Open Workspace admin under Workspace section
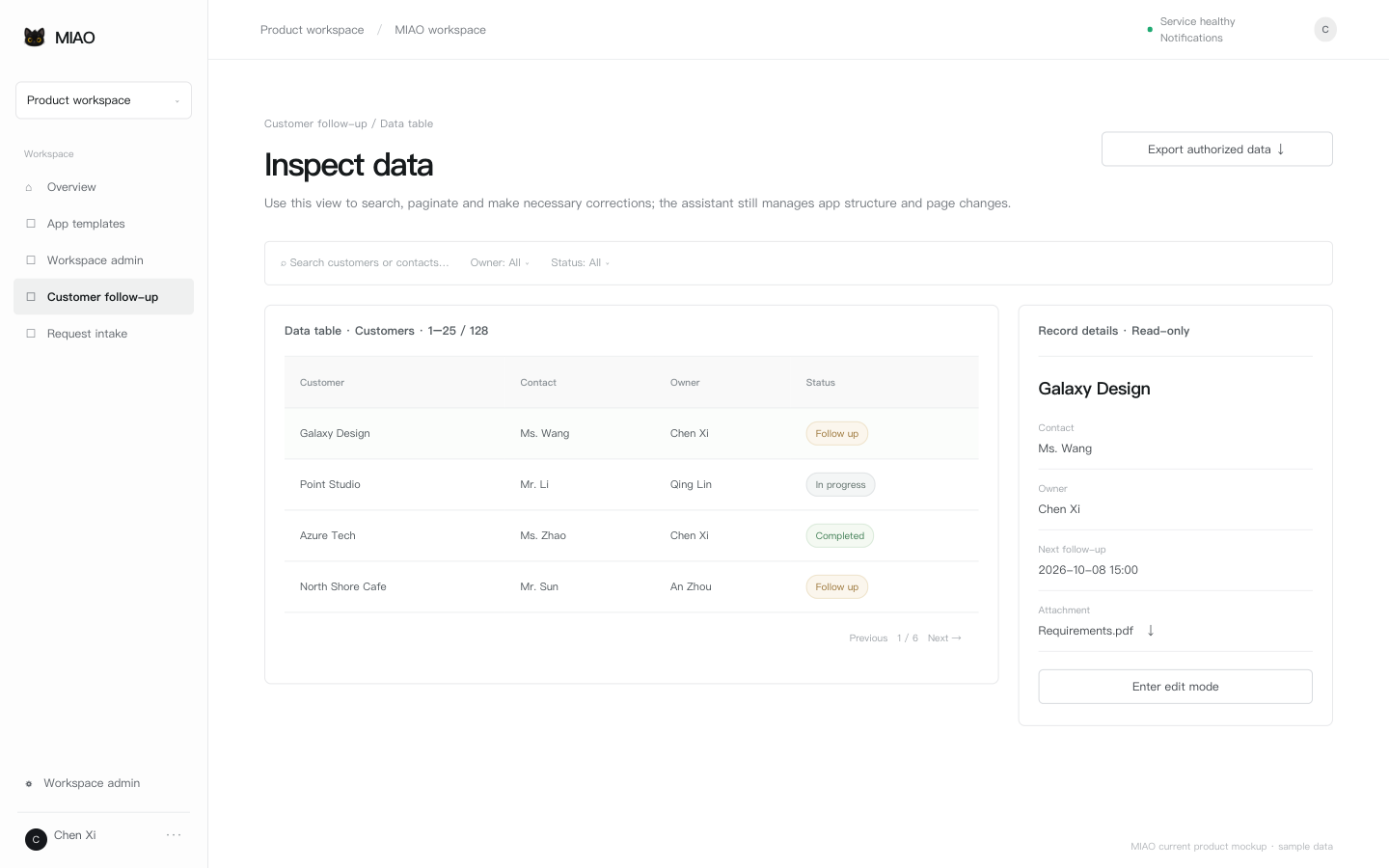Viewport: 1389px width, 868px height. (x=103, y=260)
